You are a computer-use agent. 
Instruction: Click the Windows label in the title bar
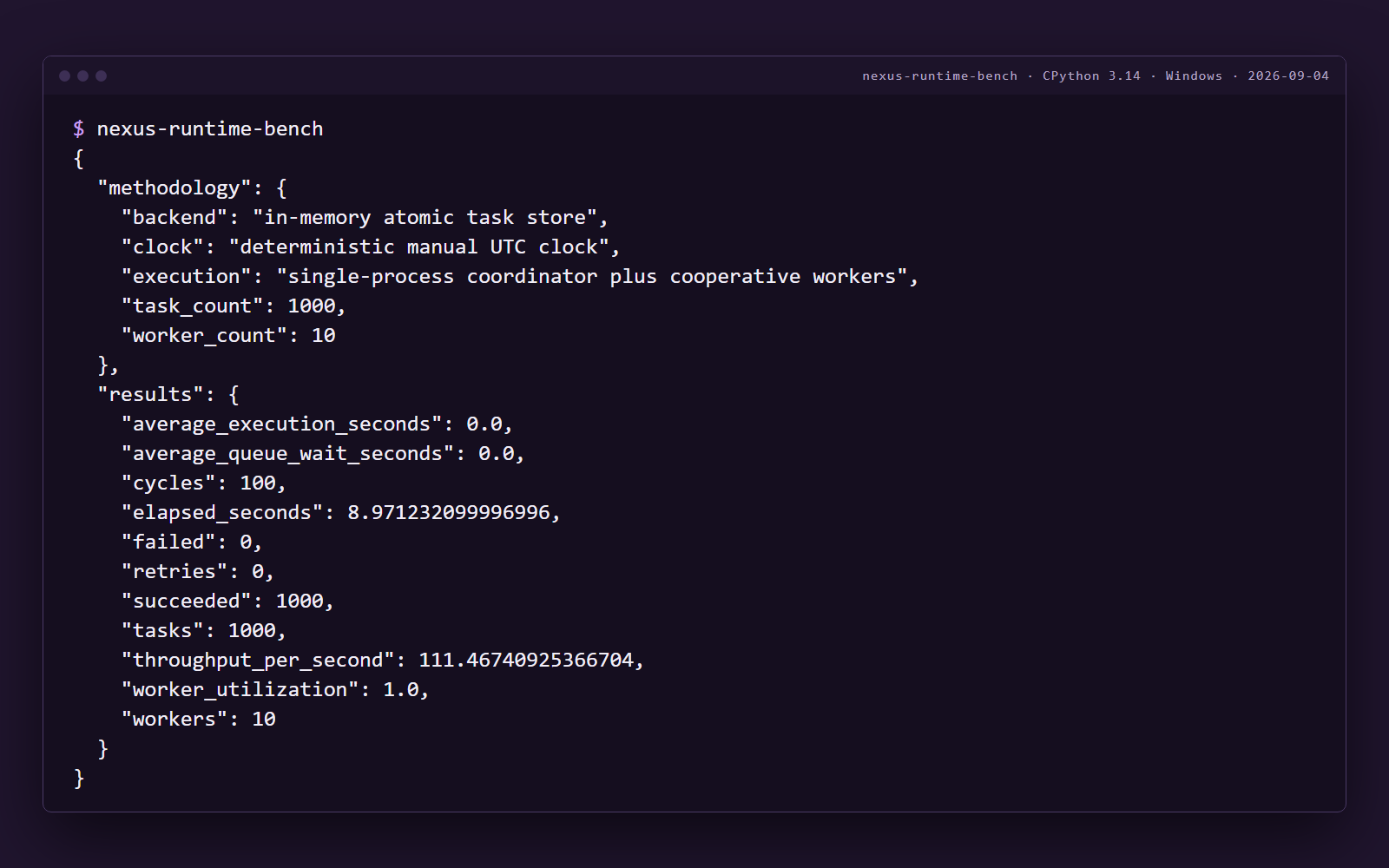[x=1194, y=76]
